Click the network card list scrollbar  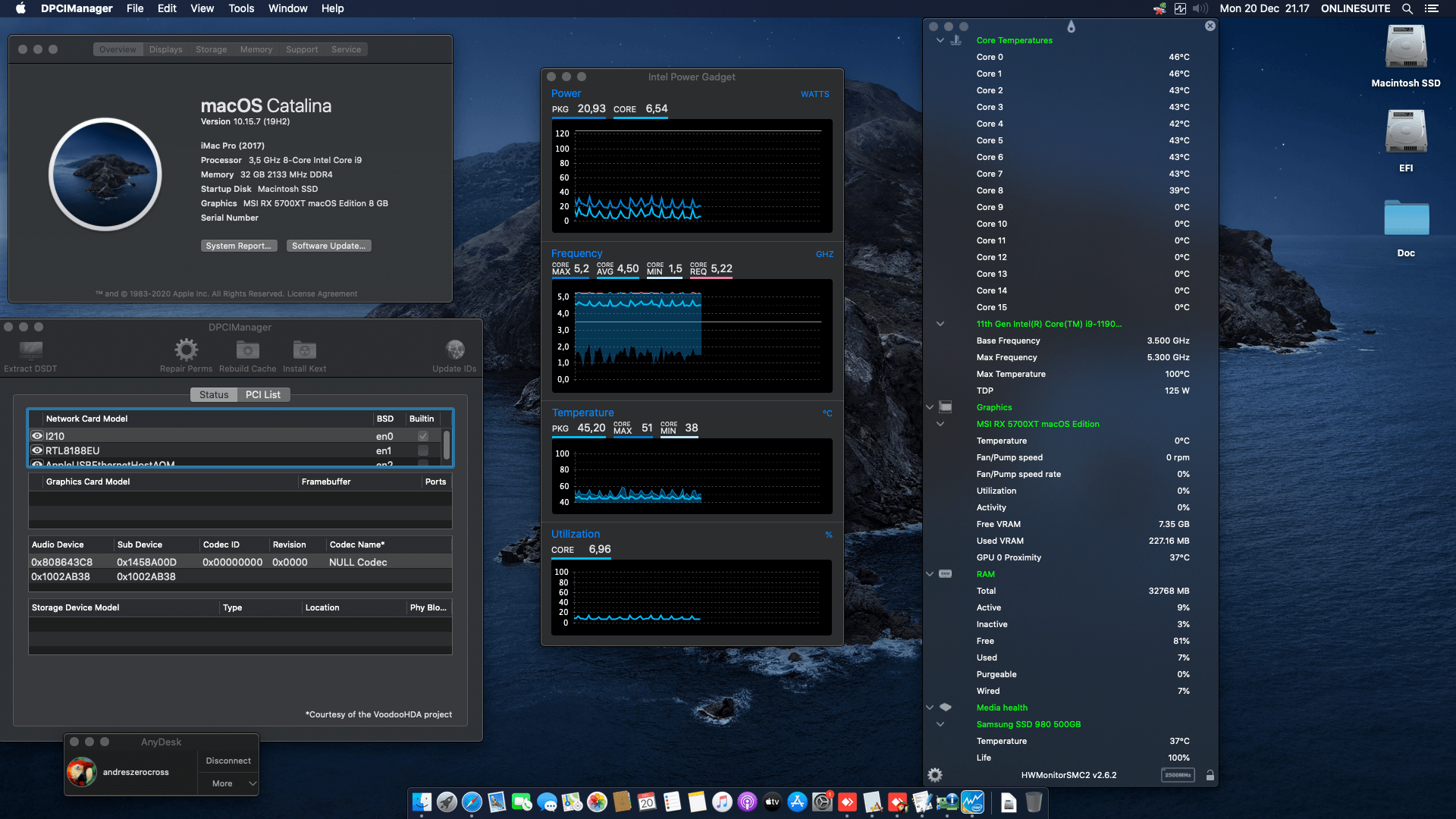pyautogui.click(x=447, y=445)
